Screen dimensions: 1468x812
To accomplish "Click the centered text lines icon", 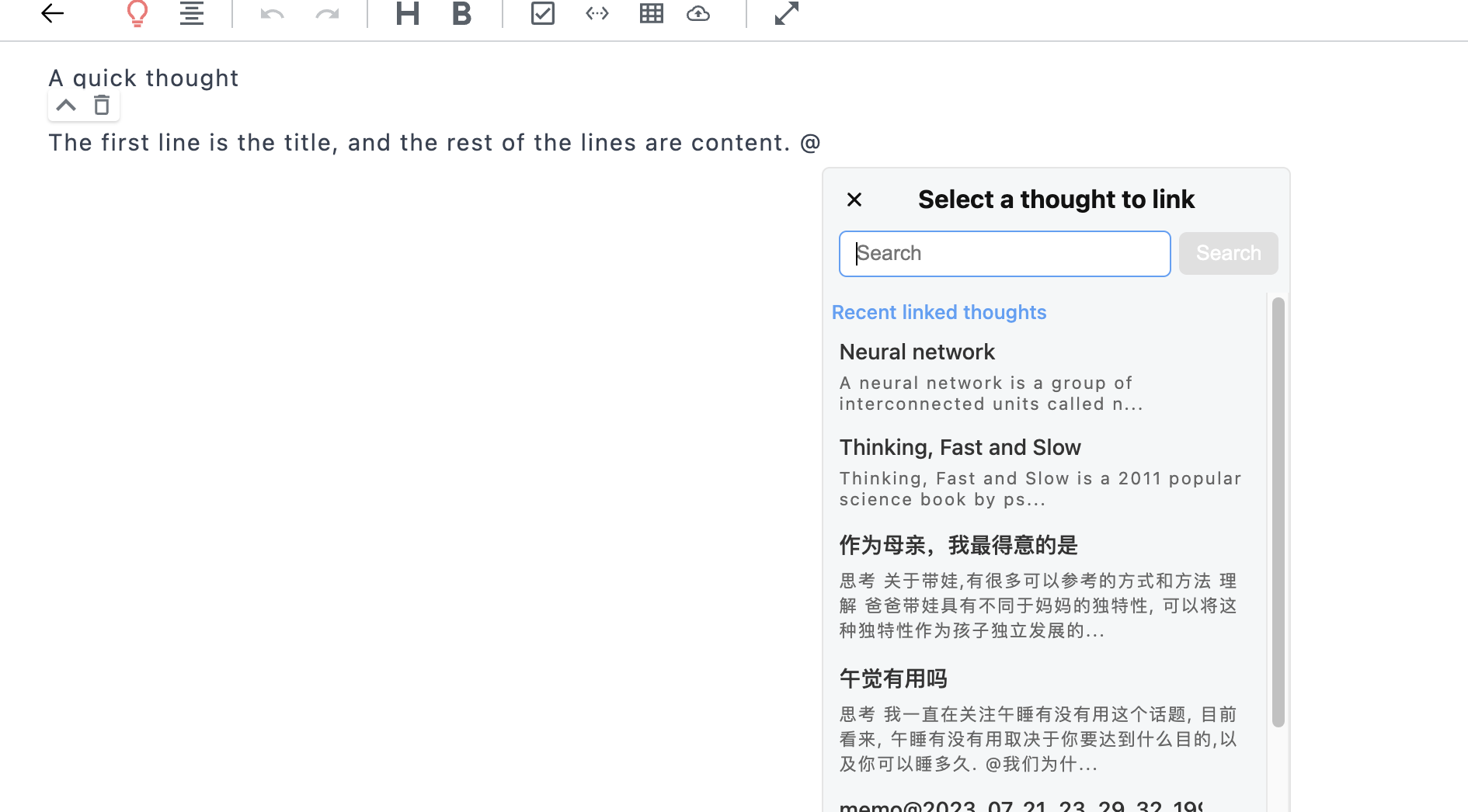I will click(192, 13).
